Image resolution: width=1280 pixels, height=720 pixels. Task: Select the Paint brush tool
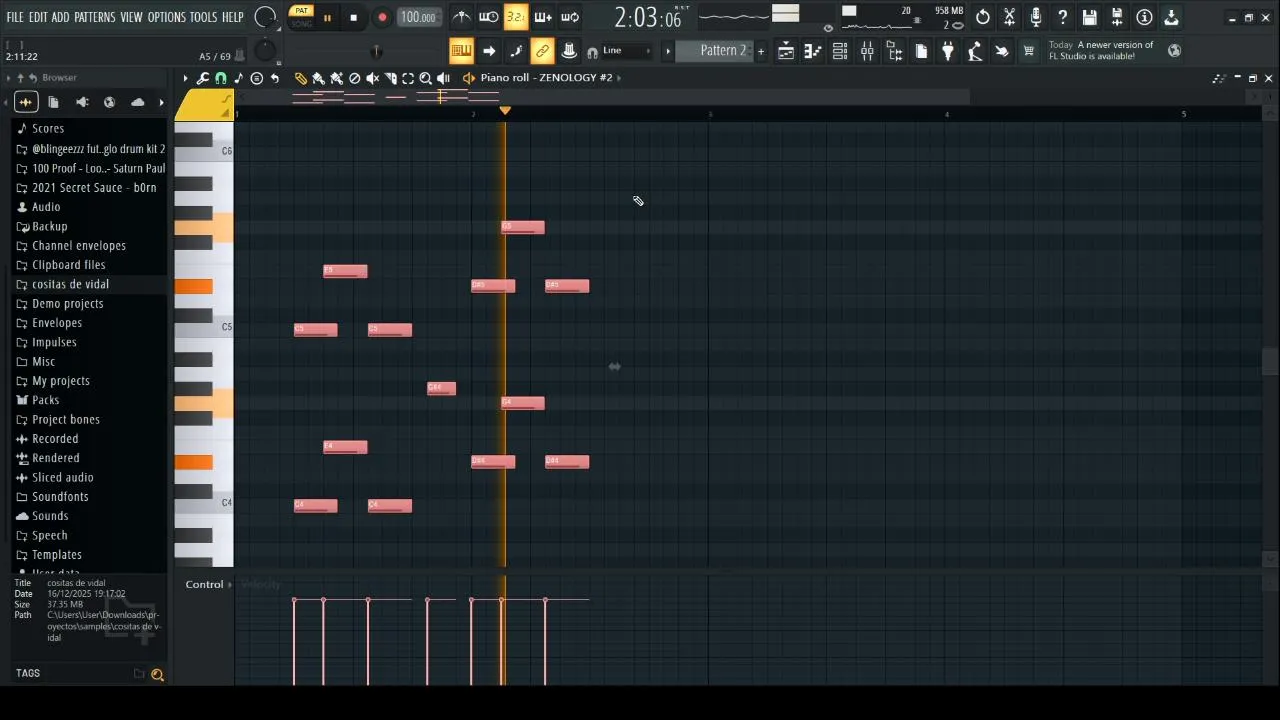pyautogui.click(x=318, y=78)
